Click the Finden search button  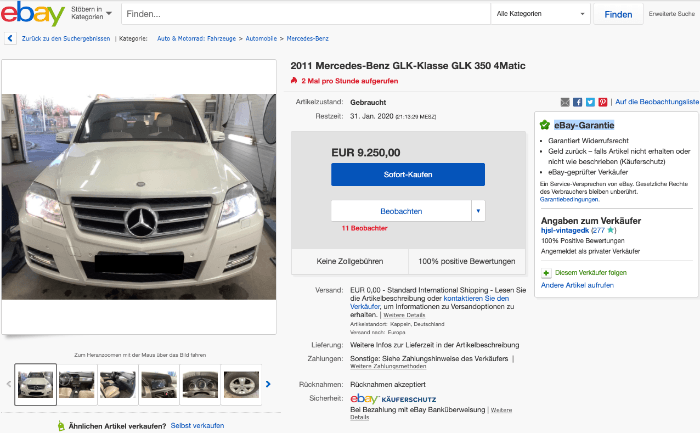coord(618,14)
